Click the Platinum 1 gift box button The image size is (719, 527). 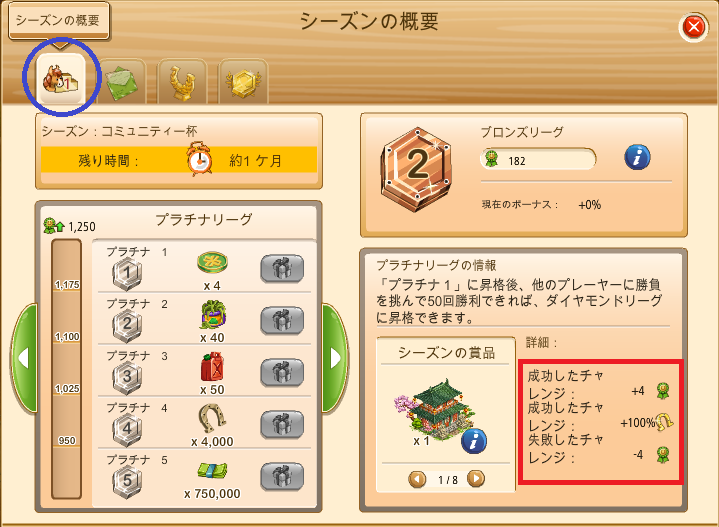(282, 268)
